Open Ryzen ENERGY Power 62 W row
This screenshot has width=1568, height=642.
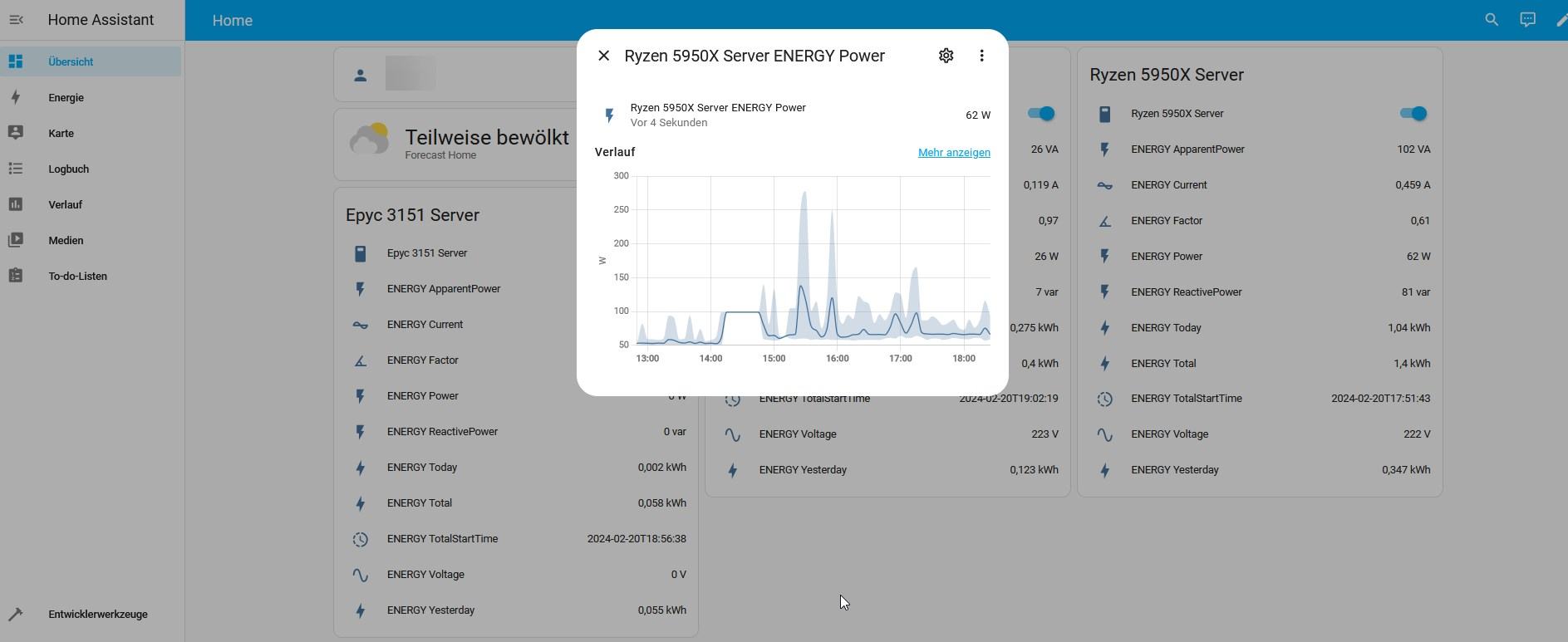tap(1260, 257)
